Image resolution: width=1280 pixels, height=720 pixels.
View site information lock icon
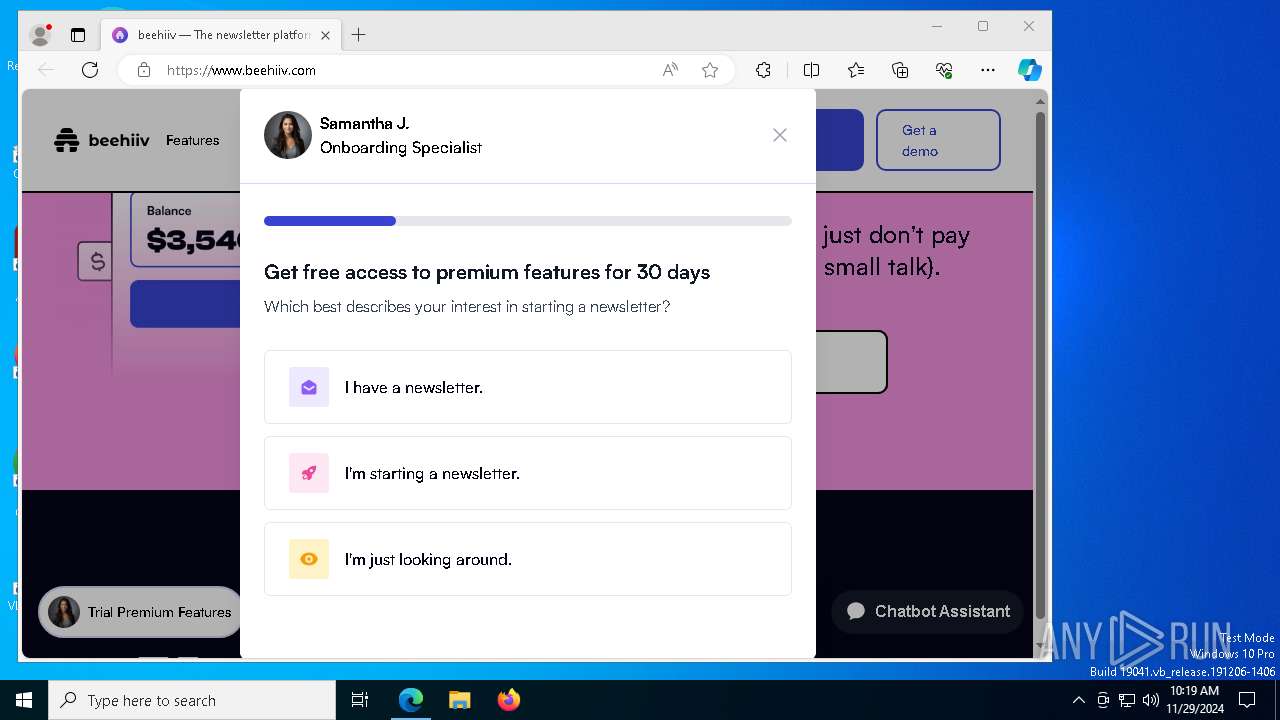click(x=144, y=70)
